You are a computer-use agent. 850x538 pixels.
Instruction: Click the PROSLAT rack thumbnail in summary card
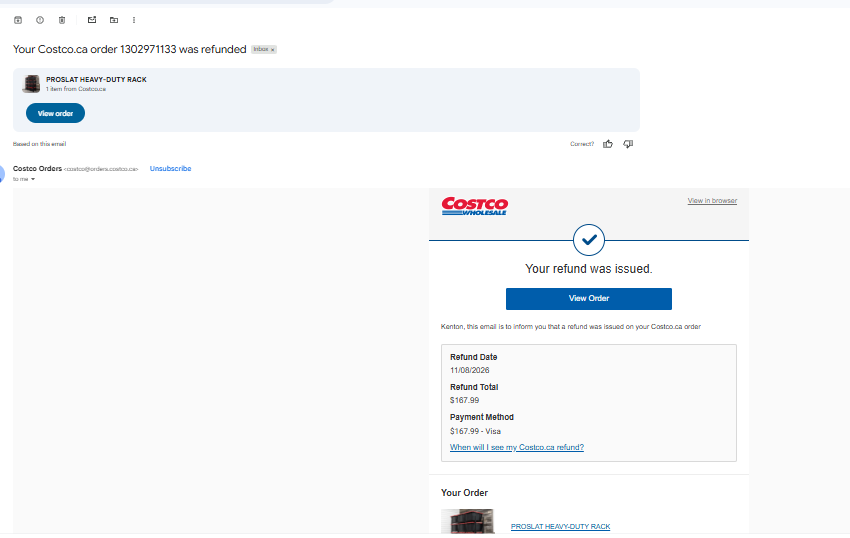coord(31,84)
